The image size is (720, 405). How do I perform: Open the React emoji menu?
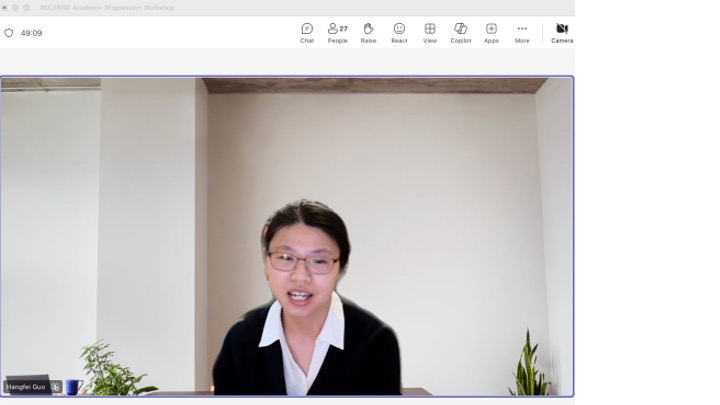[399, 33]
